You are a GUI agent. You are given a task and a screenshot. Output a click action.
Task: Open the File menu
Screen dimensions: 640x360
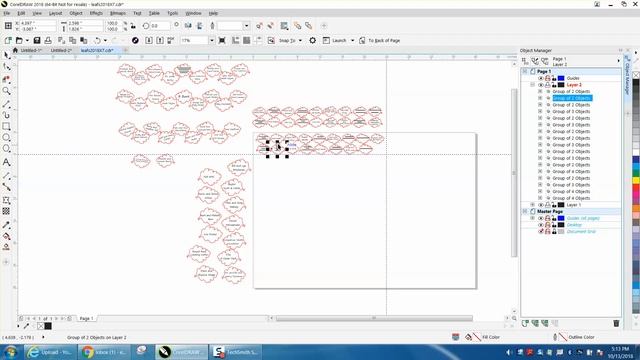[x=7, y=13]
